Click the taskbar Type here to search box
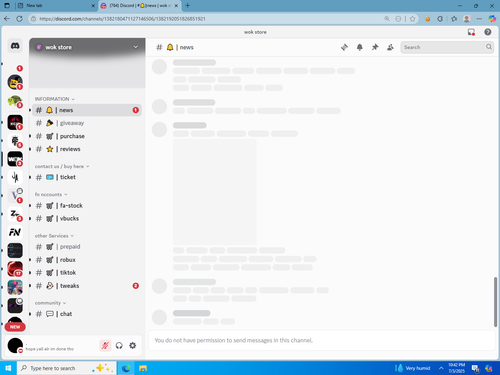Image resolution: width=500 pixels, height=375 pixels. point(67,368)
